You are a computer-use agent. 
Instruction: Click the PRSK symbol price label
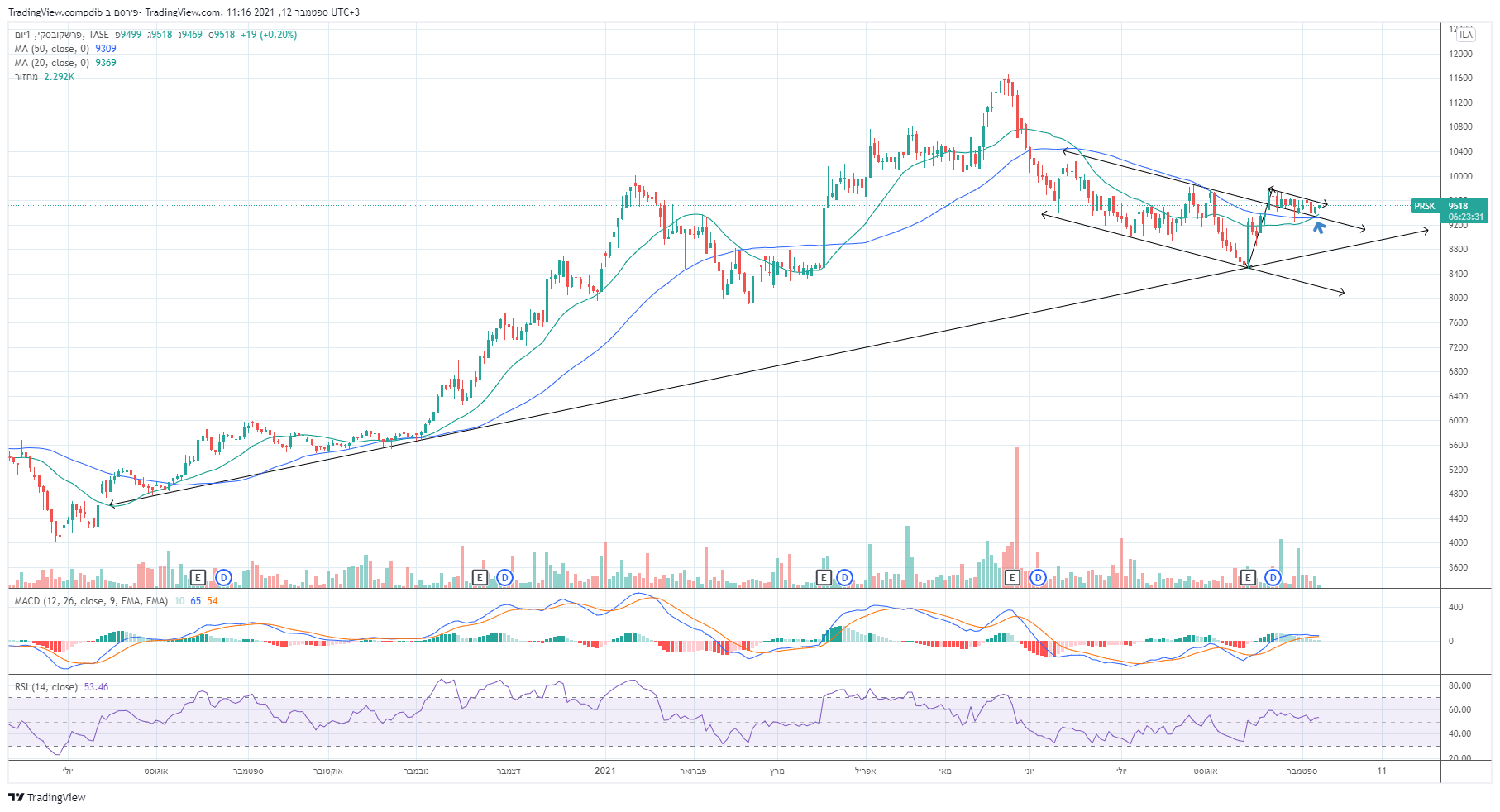1425,206
